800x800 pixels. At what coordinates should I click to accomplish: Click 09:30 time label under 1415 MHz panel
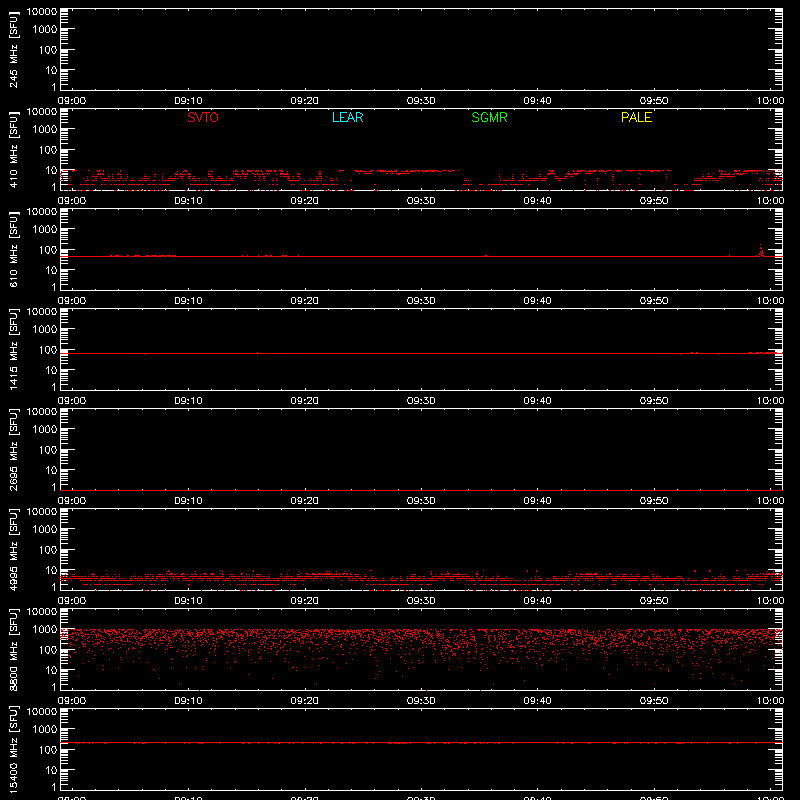421,401
